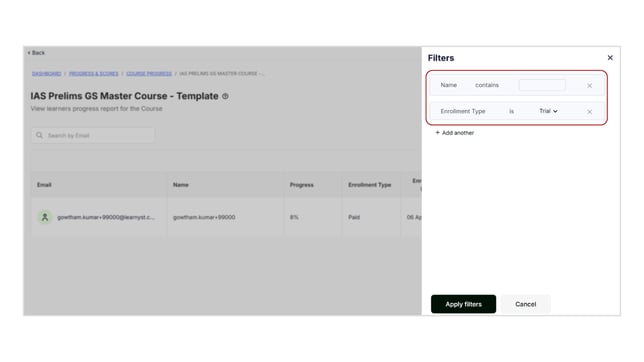Screen dimensions: 644x362
Task: Apply filters
Action: click(x=463, y=304)
